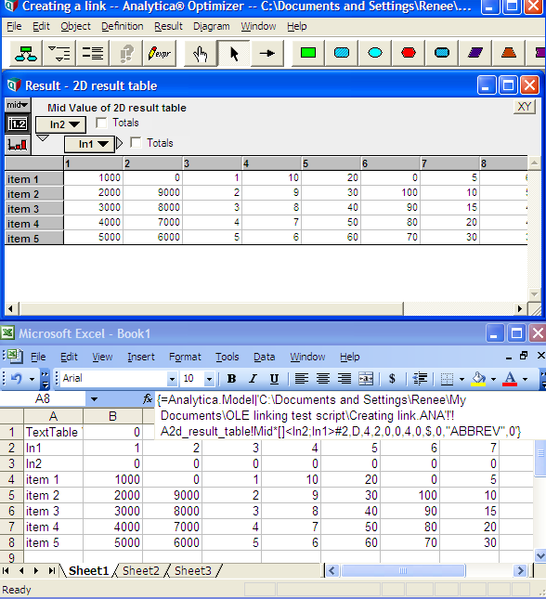The height and width of the screenshot is (599, 546).
Task: Click the XY button
Action: (x=525, y=107)
